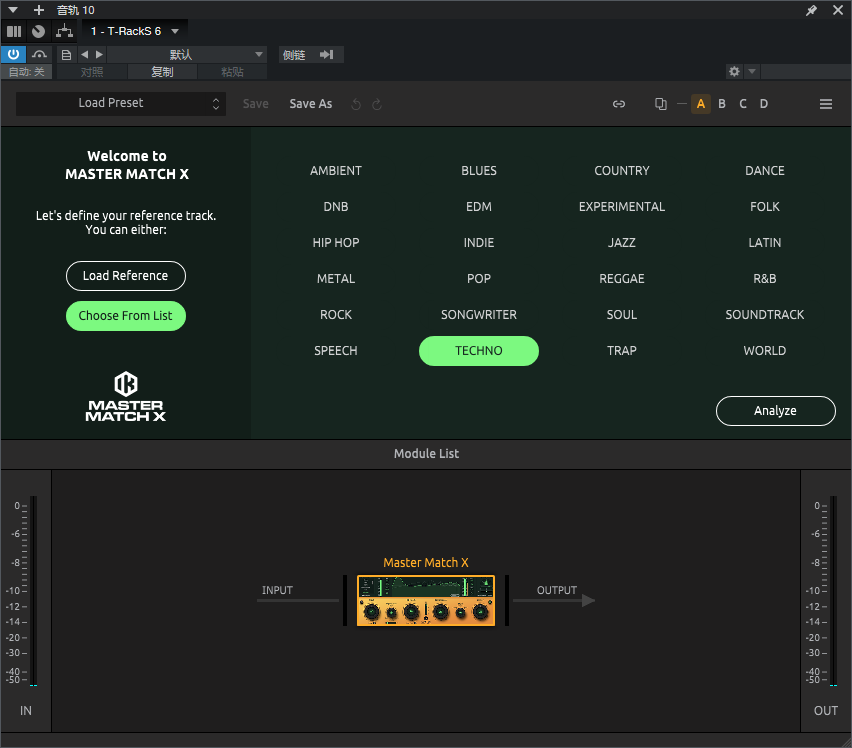Toggle the selected TECHNO genre
This screenshot has width=852, height=748.
click(479, 351)
